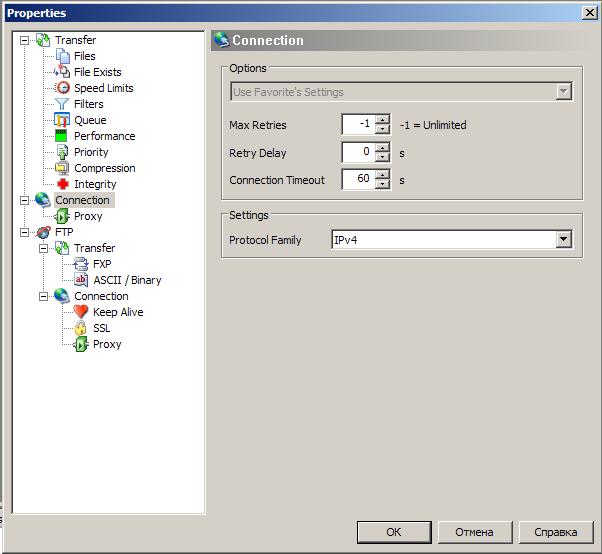
Task: Increase Max Retries with the up arrow
Action: pos(382,120)
